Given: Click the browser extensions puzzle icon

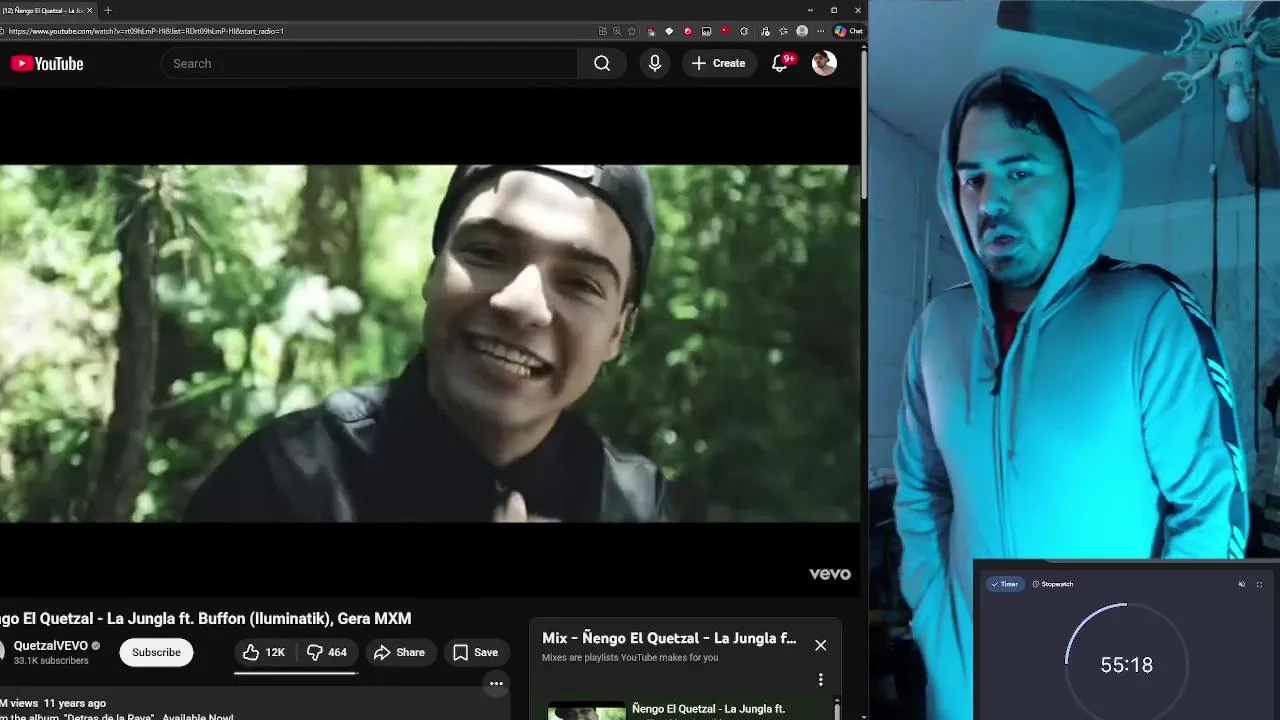Looking at the screenshot, I should [744, 31].
